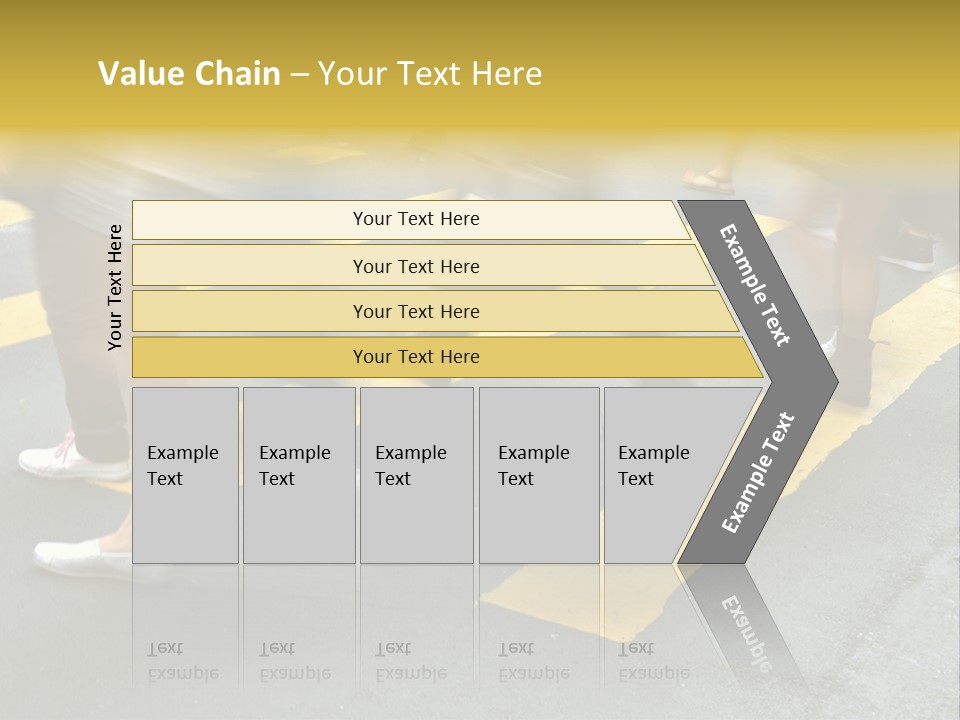960x720 pixels.
Task: Select the fourth gray "Example Text" box
Action: coord(538,475)
